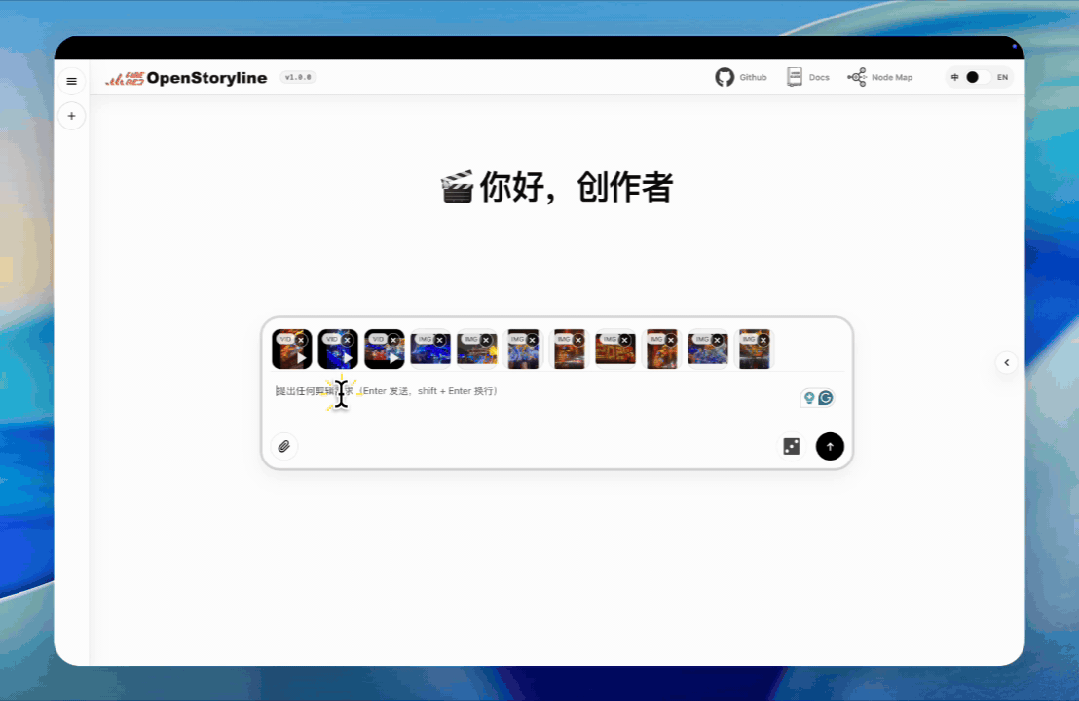1079x701 pixels.
Task: Click the paperclip attach file icon
Action: 284,446
